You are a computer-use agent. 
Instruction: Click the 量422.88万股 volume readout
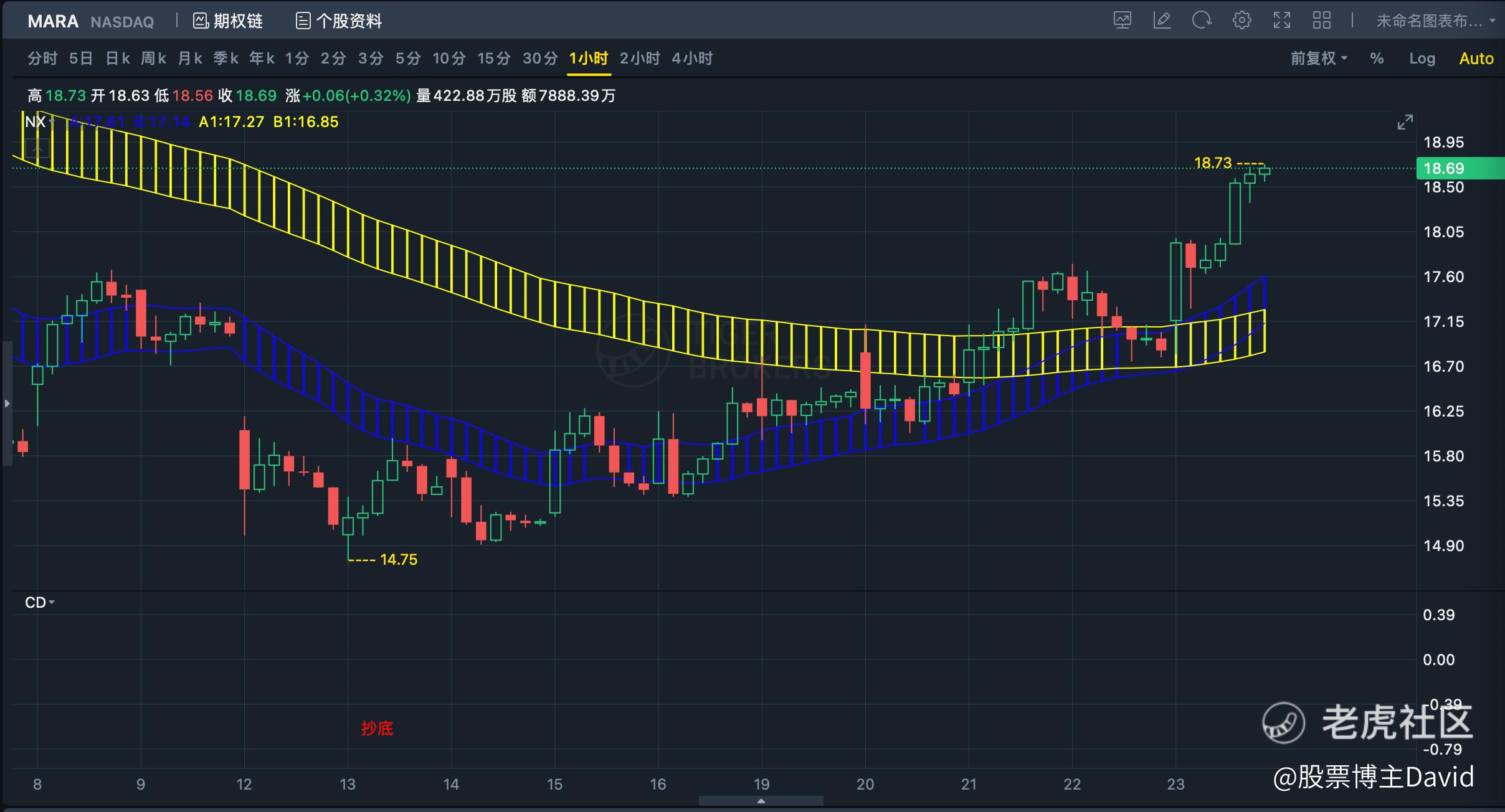(467, 95)
